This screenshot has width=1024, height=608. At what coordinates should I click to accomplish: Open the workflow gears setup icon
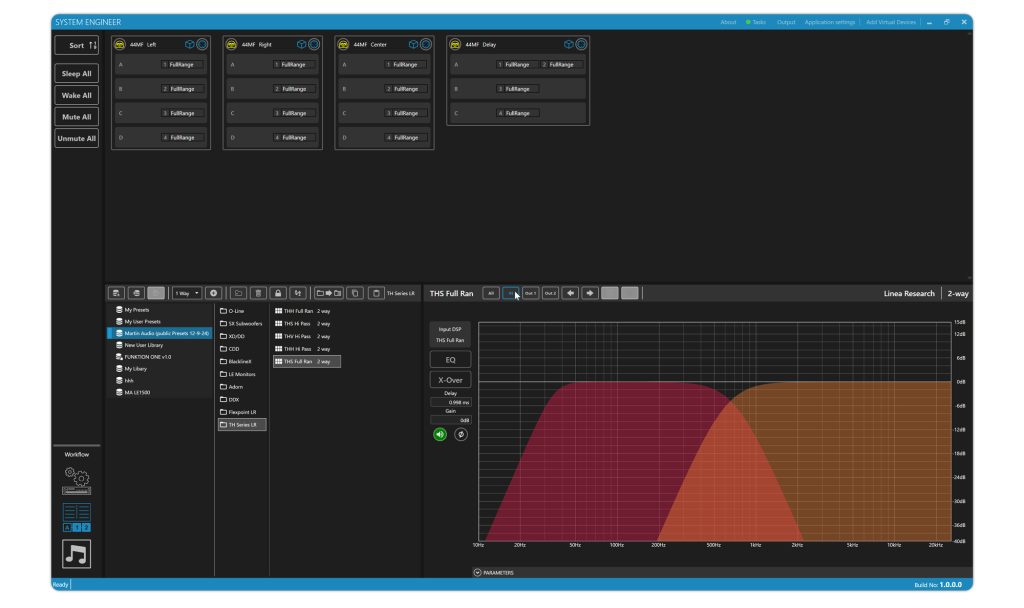76,481
